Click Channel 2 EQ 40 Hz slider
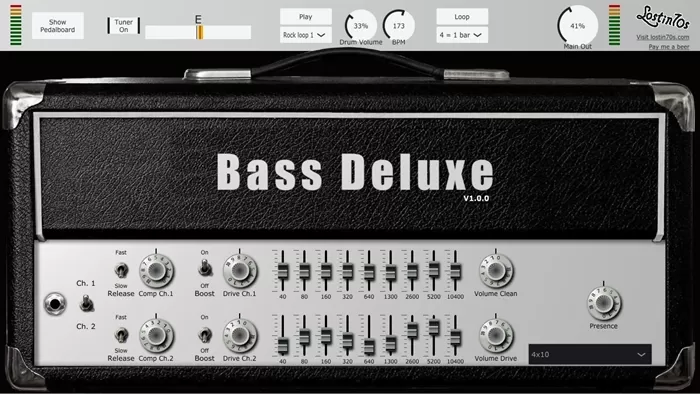Image resolution: width=700 pixels, height=394 pixels. [283, 336]
